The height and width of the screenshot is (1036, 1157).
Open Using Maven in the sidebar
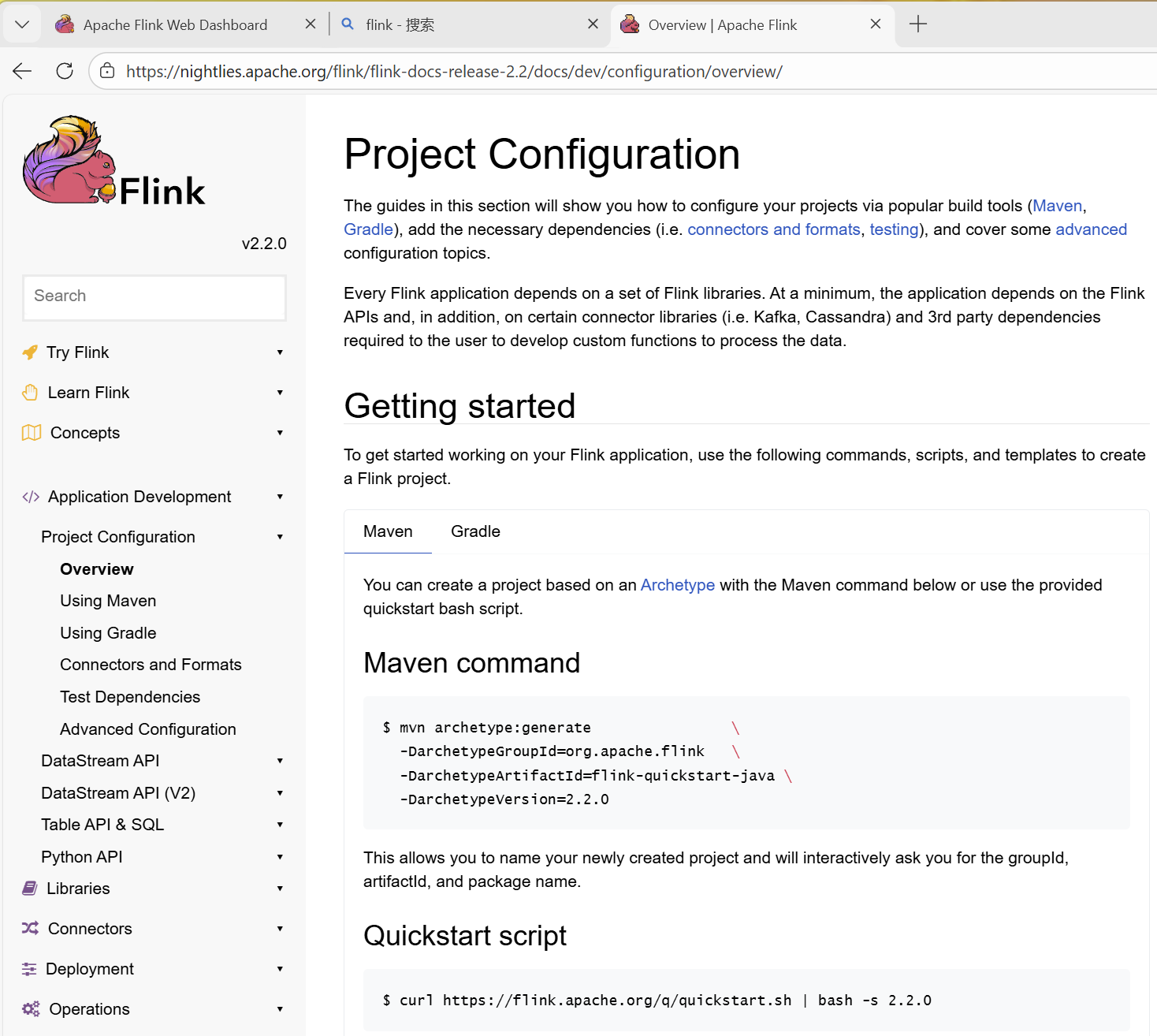pyautogui.click(x=108, y=601)
